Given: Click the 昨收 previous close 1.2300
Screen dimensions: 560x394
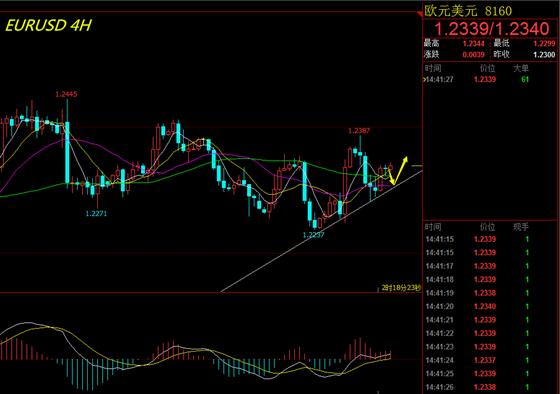Looking at the screenshot, I should (x=544, y=54).
